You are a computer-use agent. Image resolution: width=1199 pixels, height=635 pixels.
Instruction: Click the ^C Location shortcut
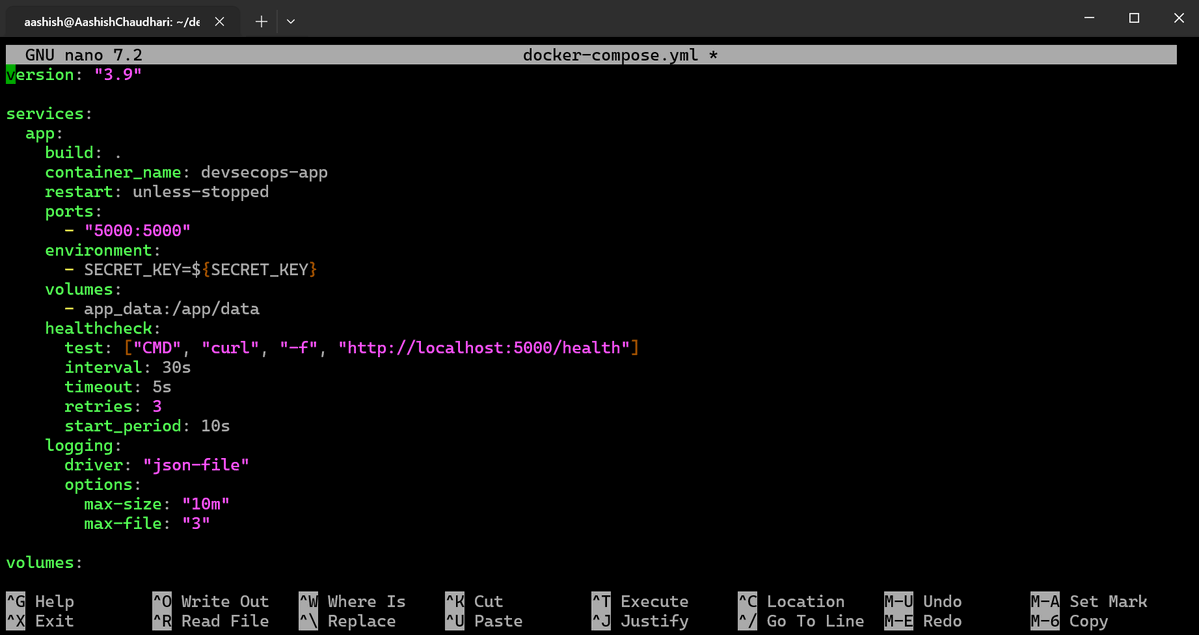coord(792,601)
